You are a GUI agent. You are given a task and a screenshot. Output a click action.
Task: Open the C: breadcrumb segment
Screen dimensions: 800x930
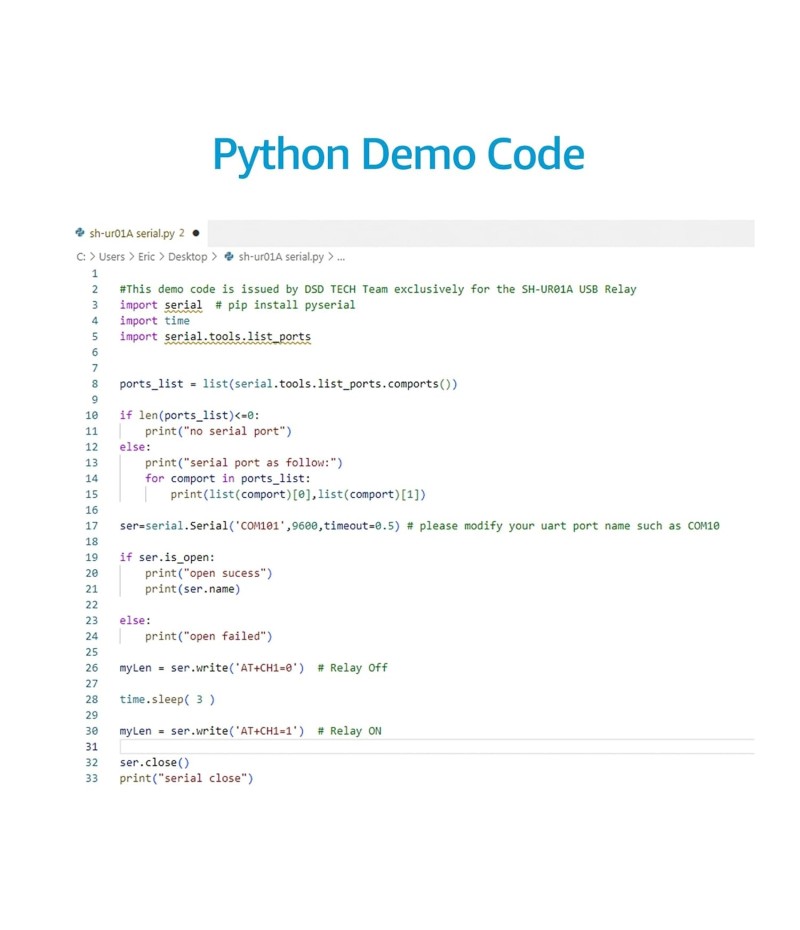(81, 257)
